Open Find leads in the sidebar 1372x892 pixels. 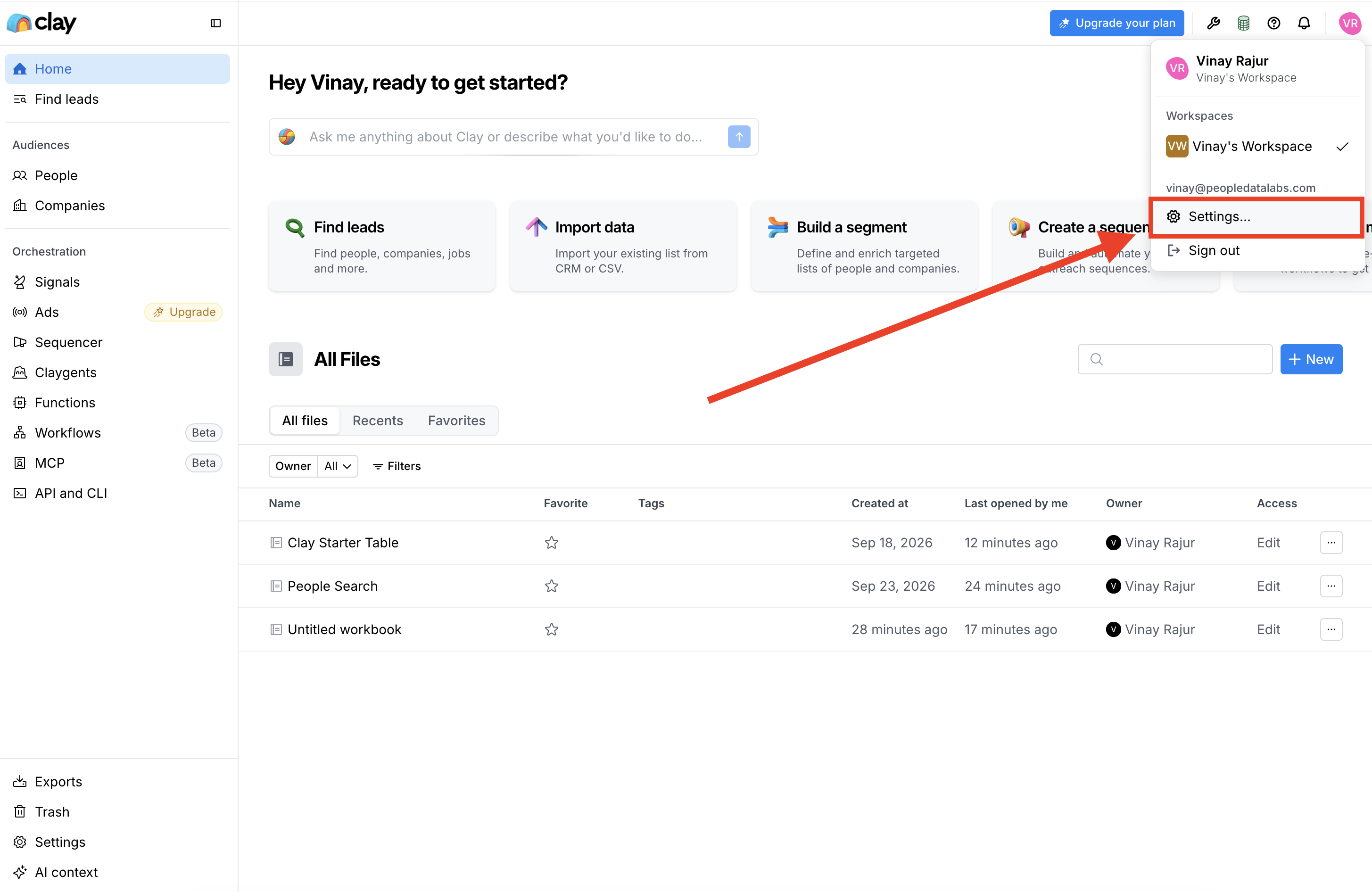[117, 99]
